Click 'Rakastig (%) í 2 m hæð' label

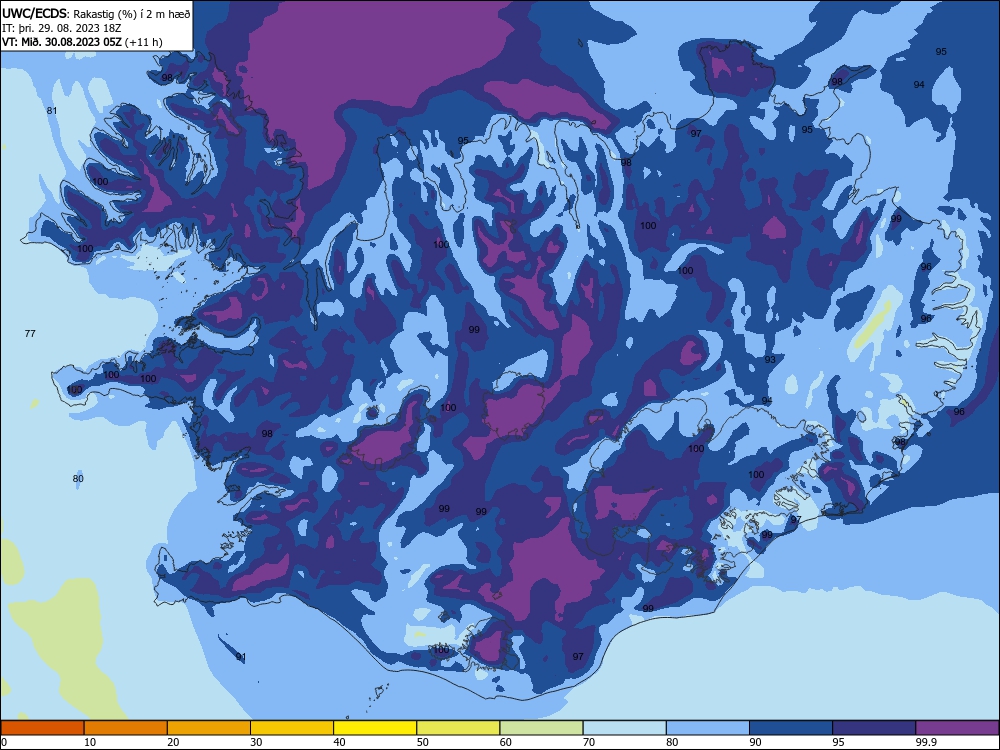[x=132, y=14]
